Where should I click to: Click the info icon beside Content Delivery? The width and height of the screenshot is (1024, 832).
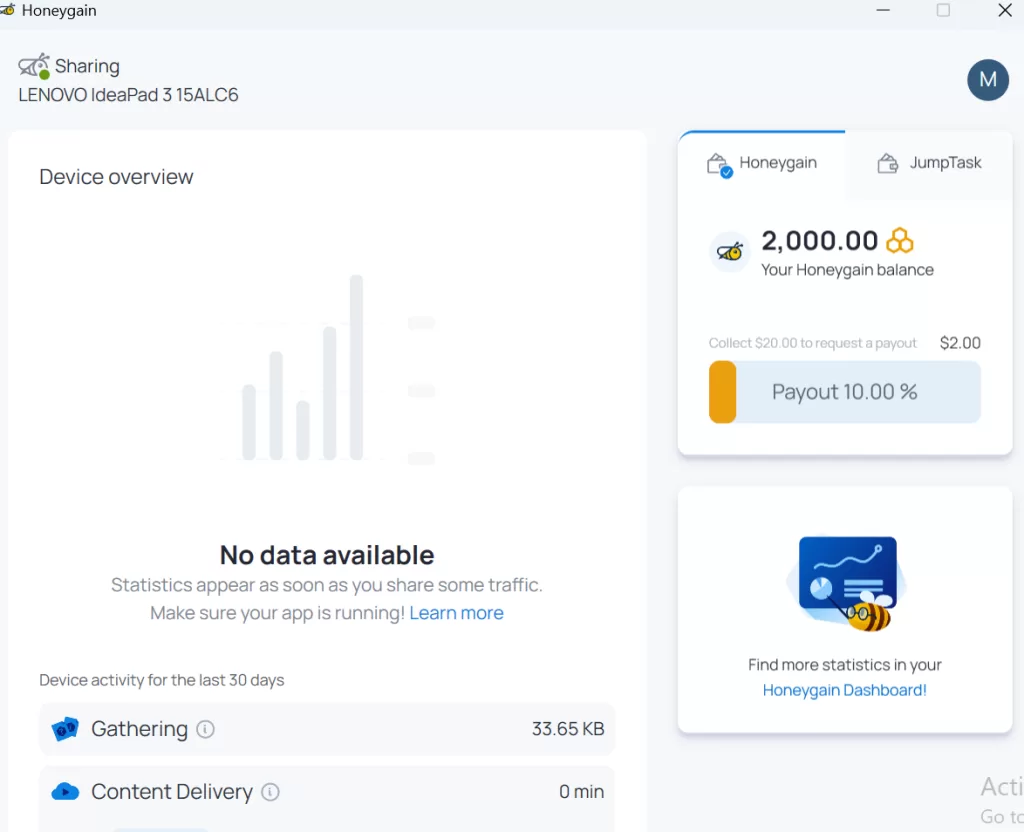(270, 792)
